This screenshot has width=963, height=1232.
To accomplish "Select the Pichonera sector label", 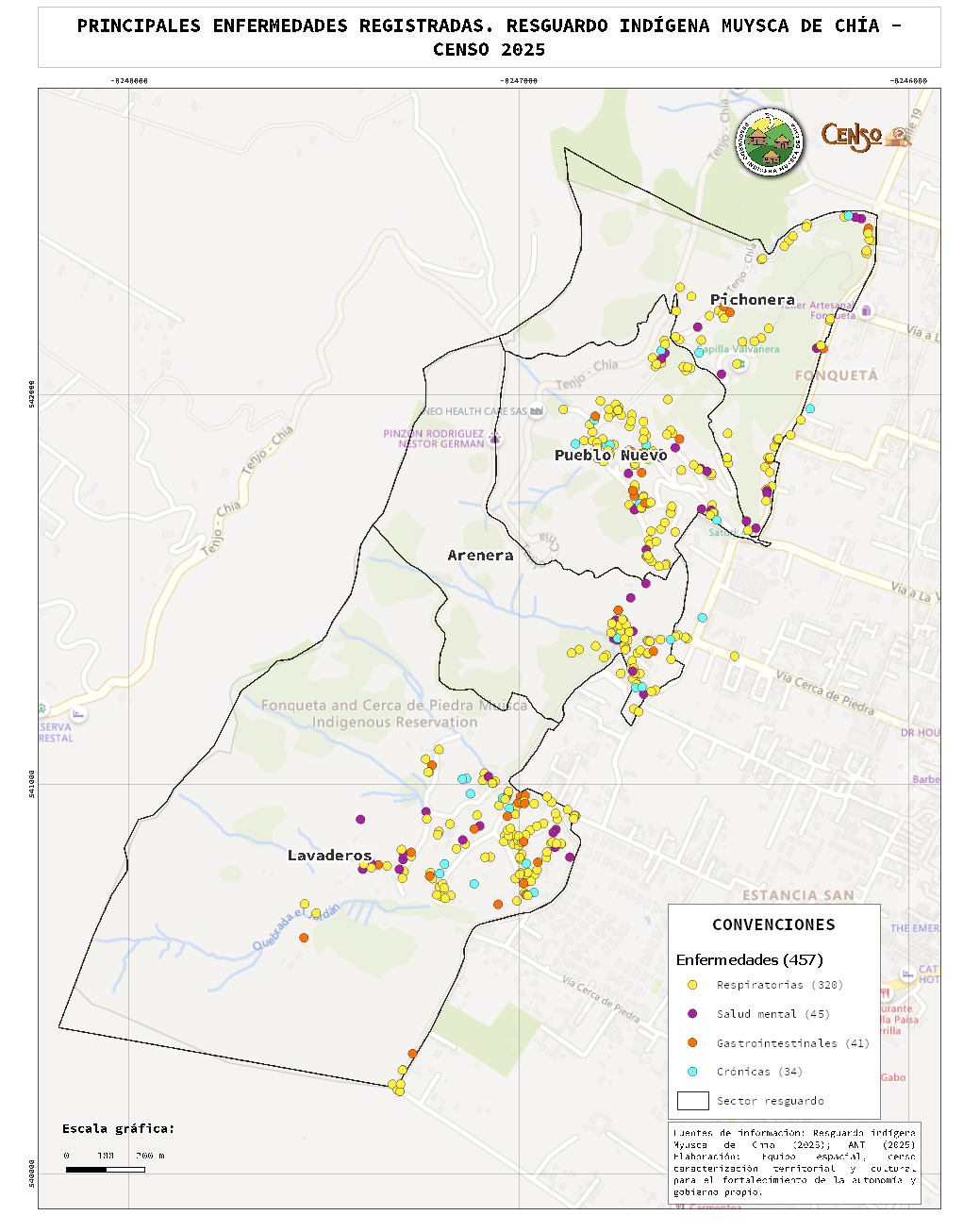I will [752, 299].
